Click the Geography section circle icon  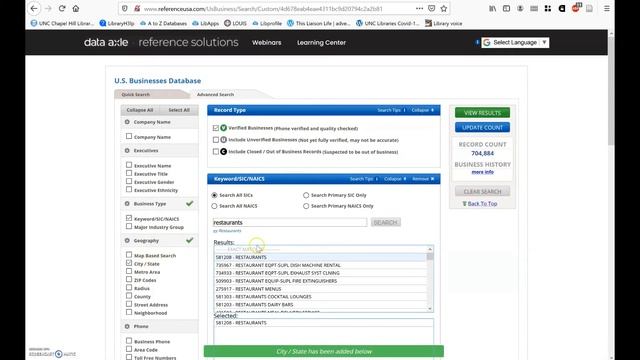[127, 241]
